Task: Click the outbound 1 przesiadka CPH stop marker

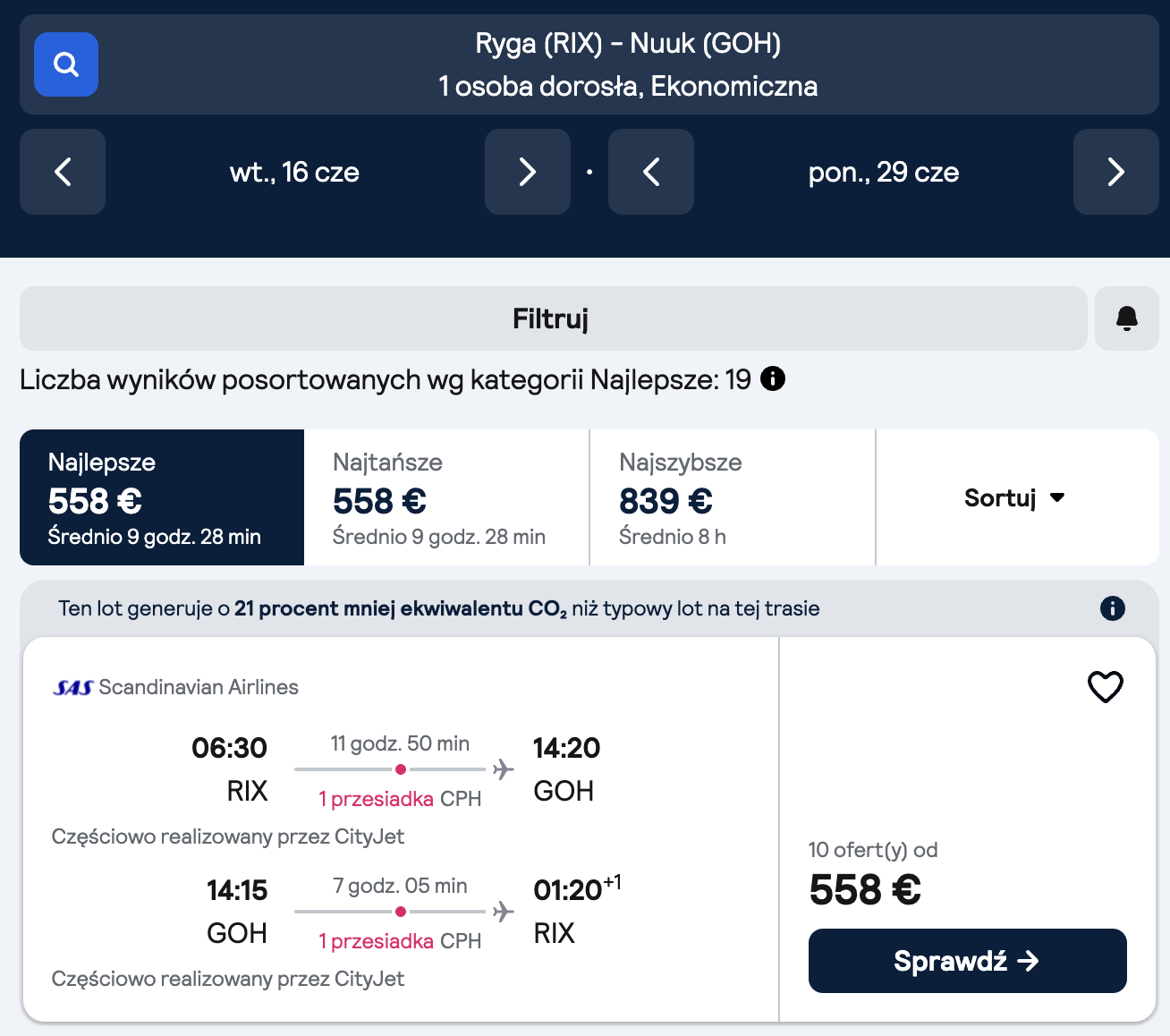Action: (x=401, y=769)
